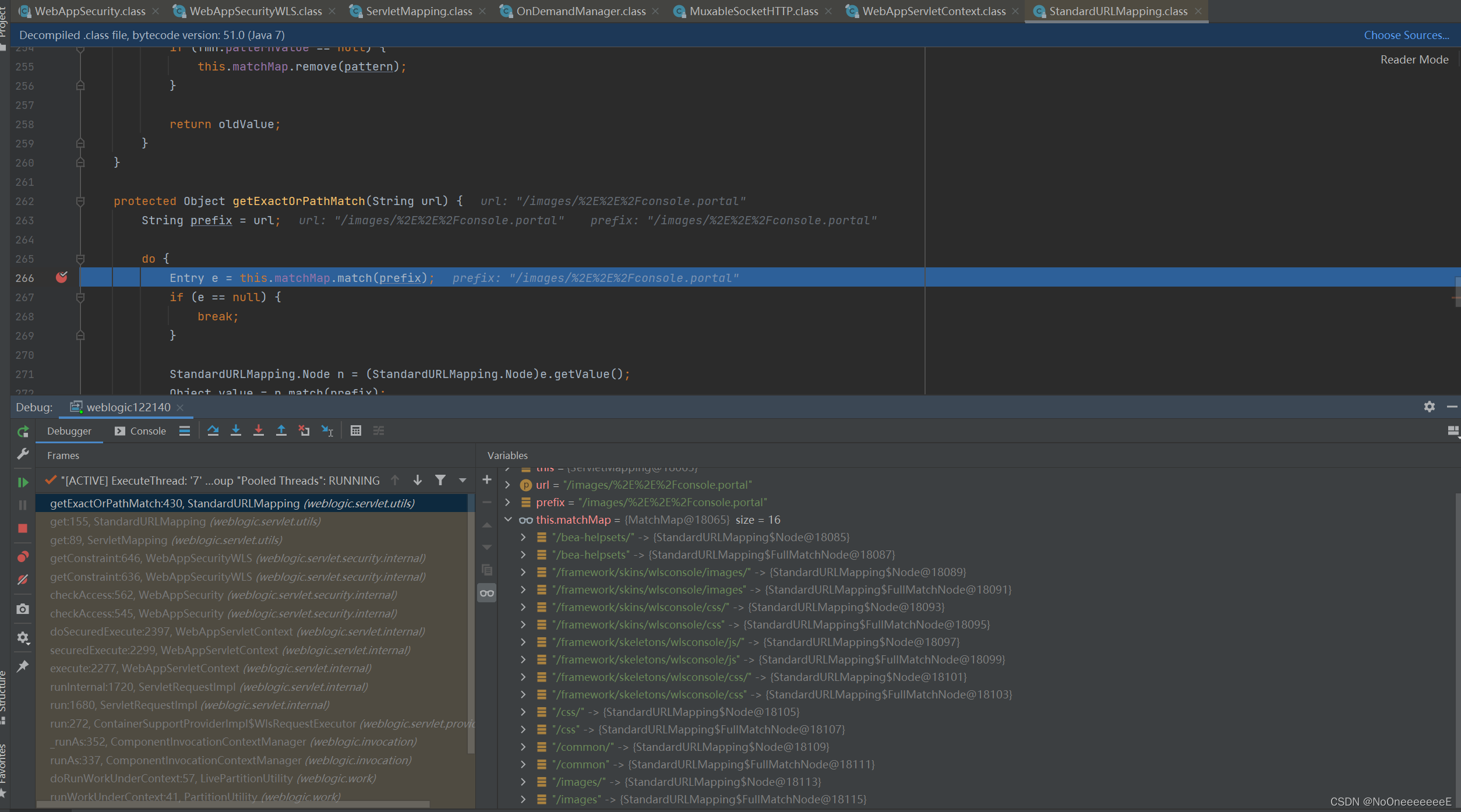Image resolution: width=1461 pixels, height=812 pixels.
Task: Expand "/css/" map entry
Action: 523,712
